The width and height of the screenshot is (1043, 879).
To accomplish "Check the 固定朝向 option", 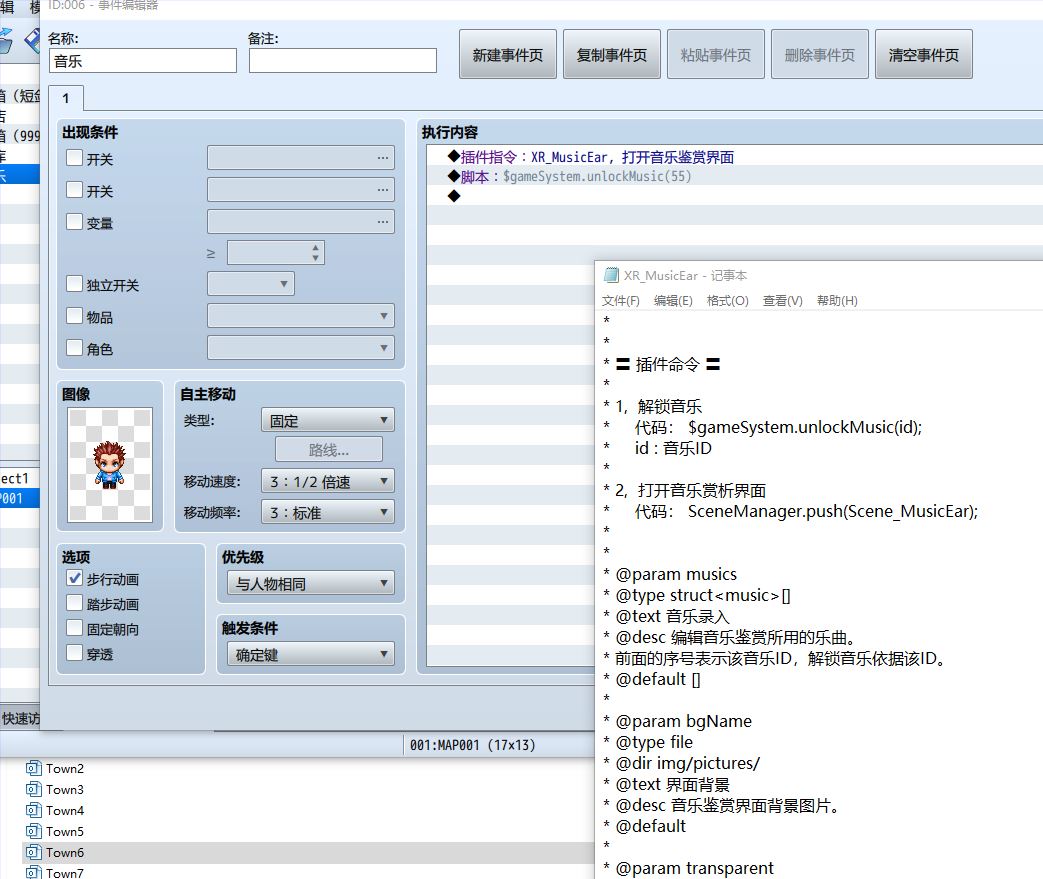I will point(74,628).
